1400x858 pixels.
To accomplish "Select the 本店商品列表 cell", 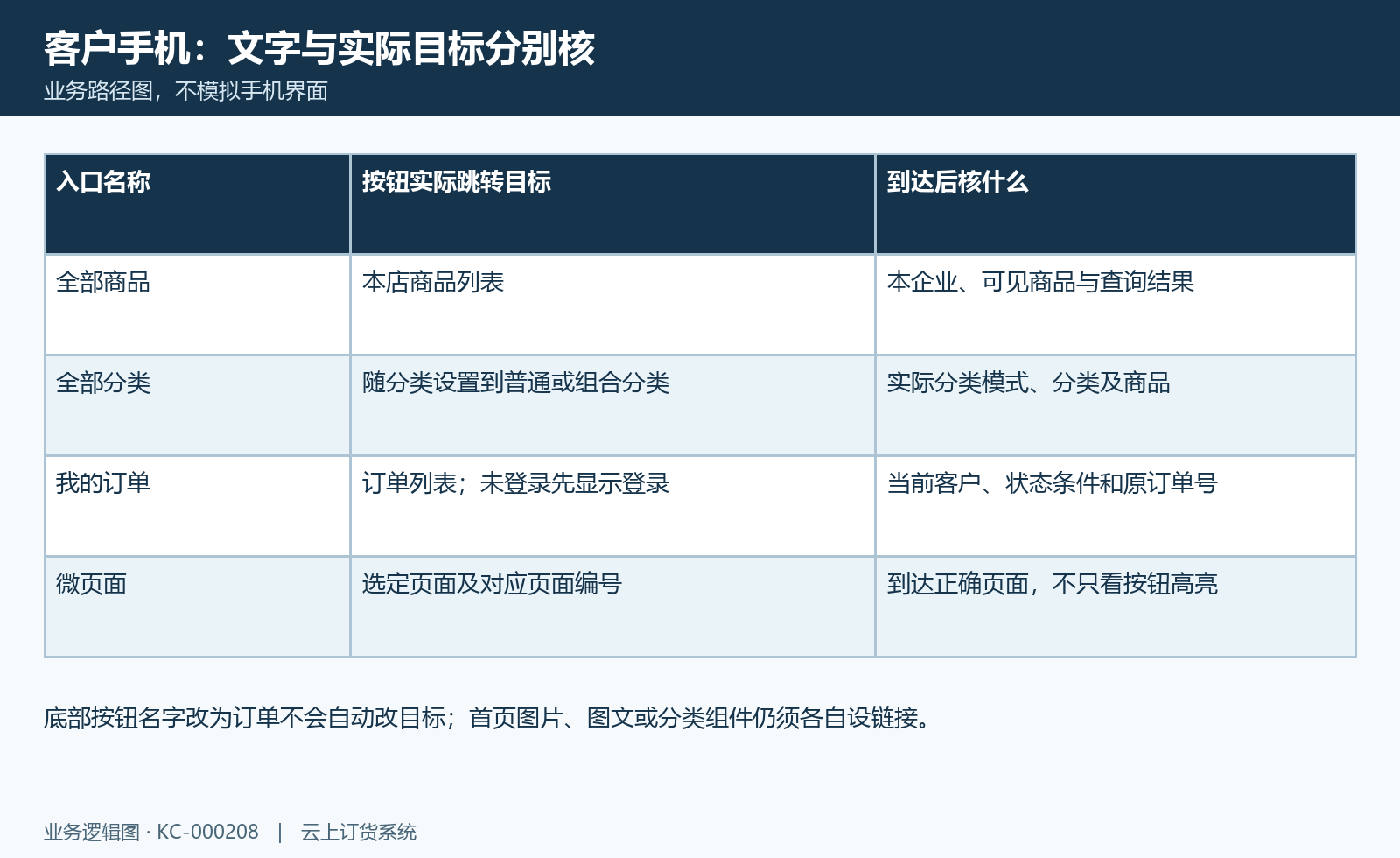I will point(612,305).
